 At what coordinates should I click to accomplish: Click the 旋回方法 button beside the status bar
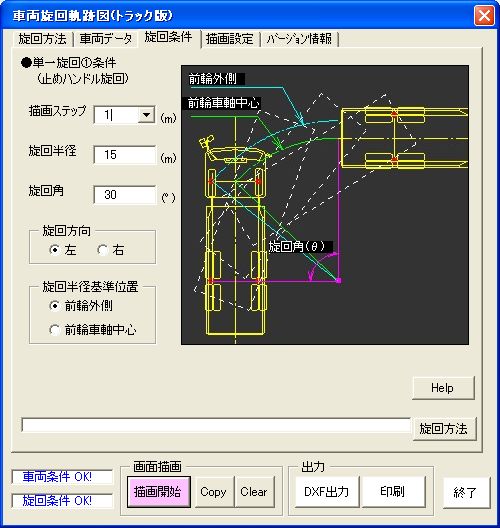444,429
